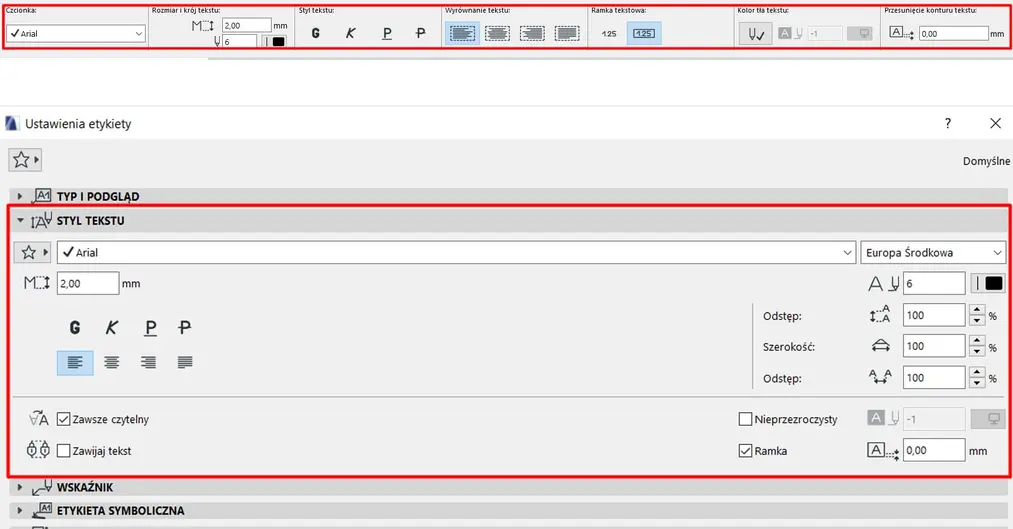This screenshot has height=529, width=1013.
Task: Select left text alignment in top info box
Action: (463, 33)
